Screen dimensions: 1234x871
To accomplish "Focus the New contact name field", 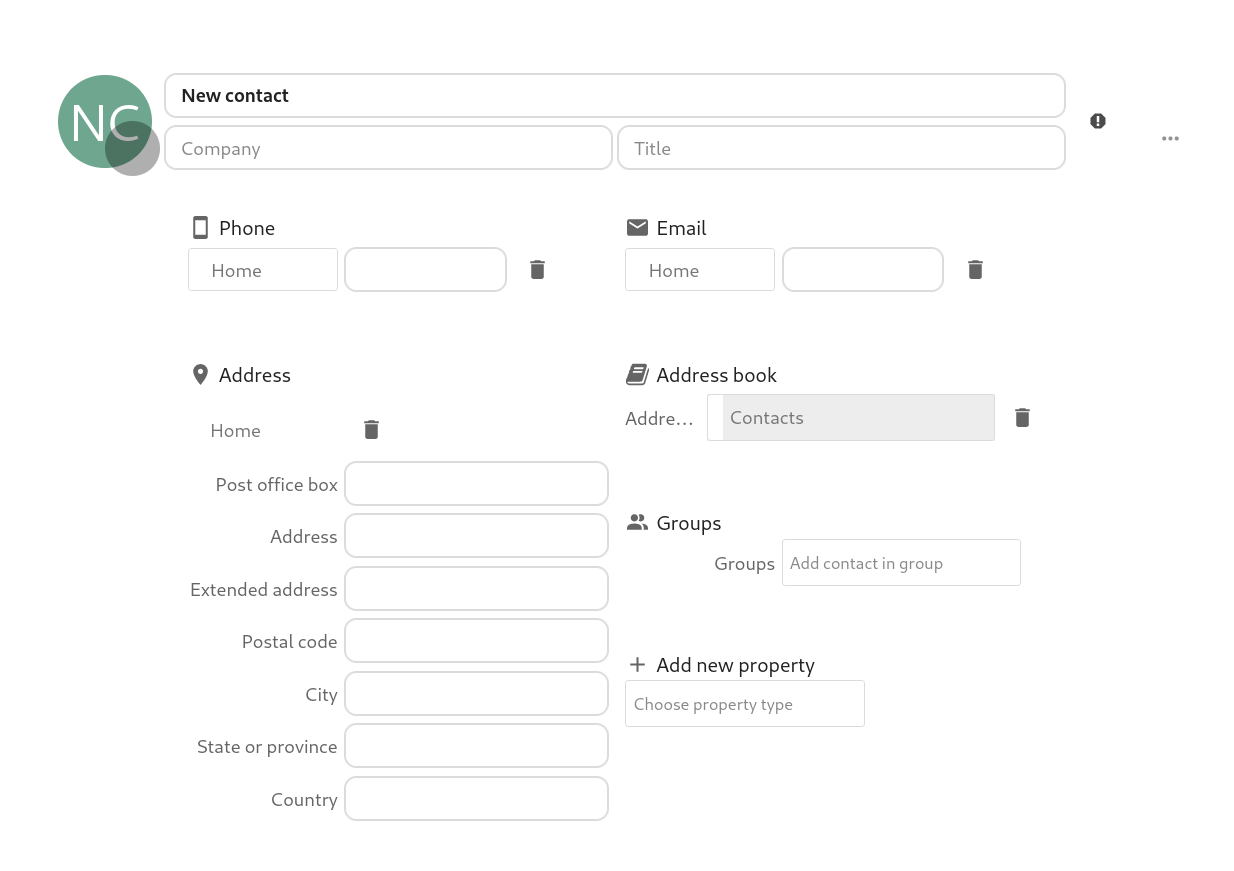I will point(615,96).
